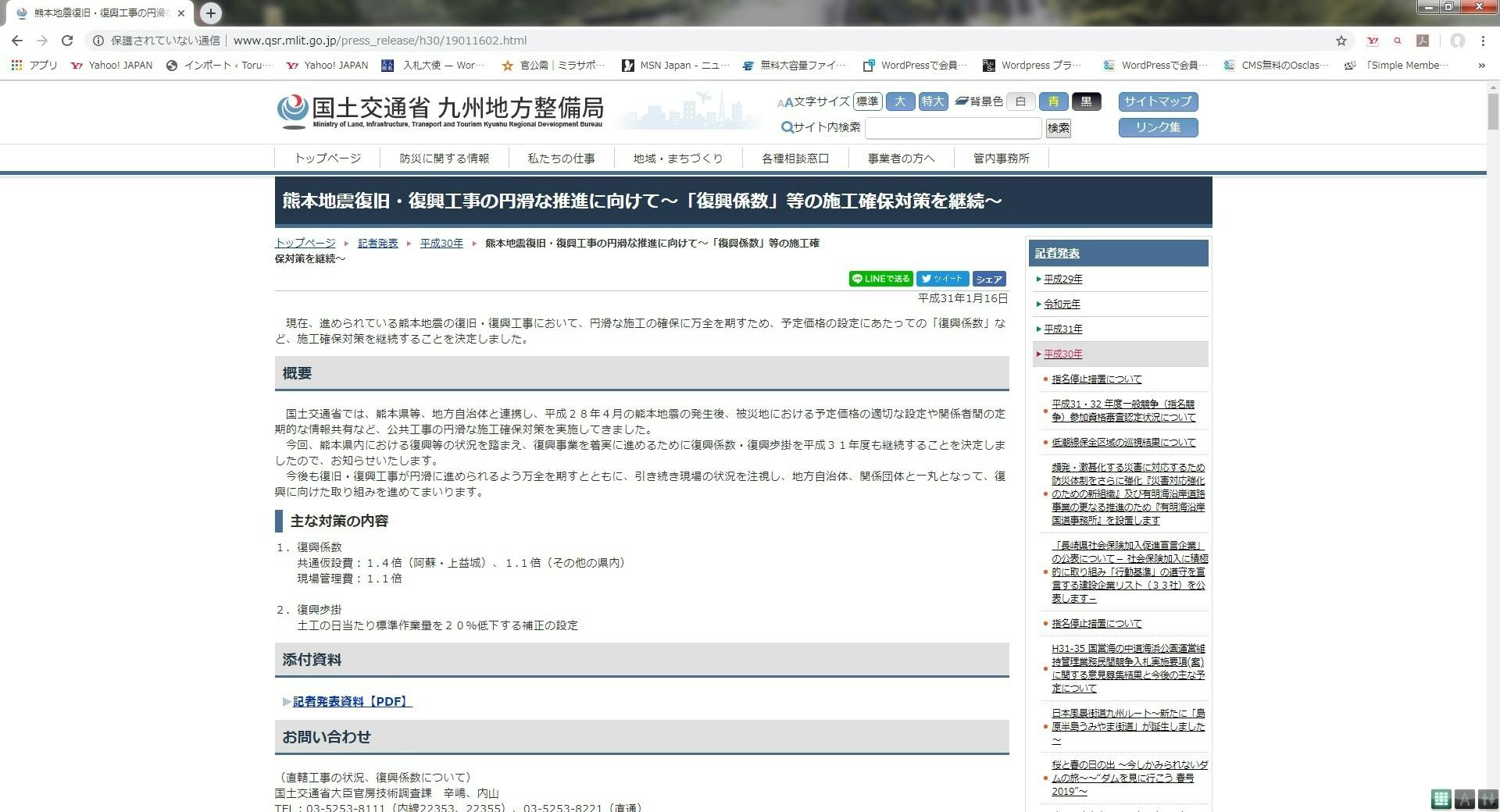Viewport: 1500px width, 812px height.
Task: Expand the 令和元年 sidebar section
Action: pyautogui.click(x=1062, y=304)
